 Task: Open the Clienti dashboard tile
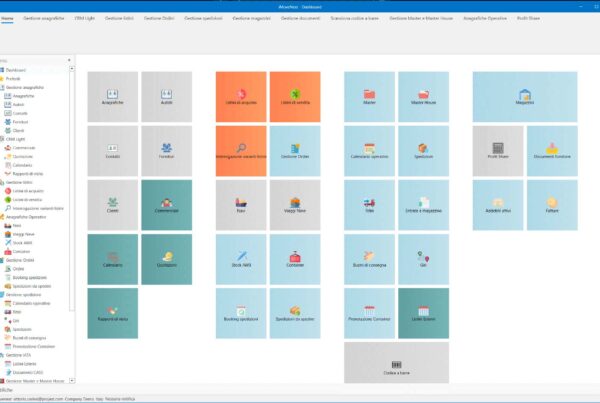point(112,205)
